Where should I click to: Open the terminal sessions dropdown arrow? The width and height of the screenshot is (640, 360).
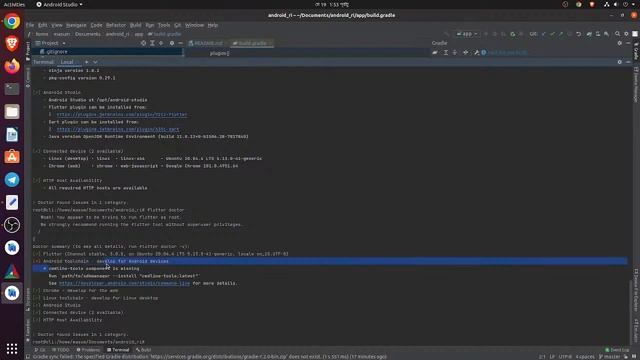tap(95, 62)
